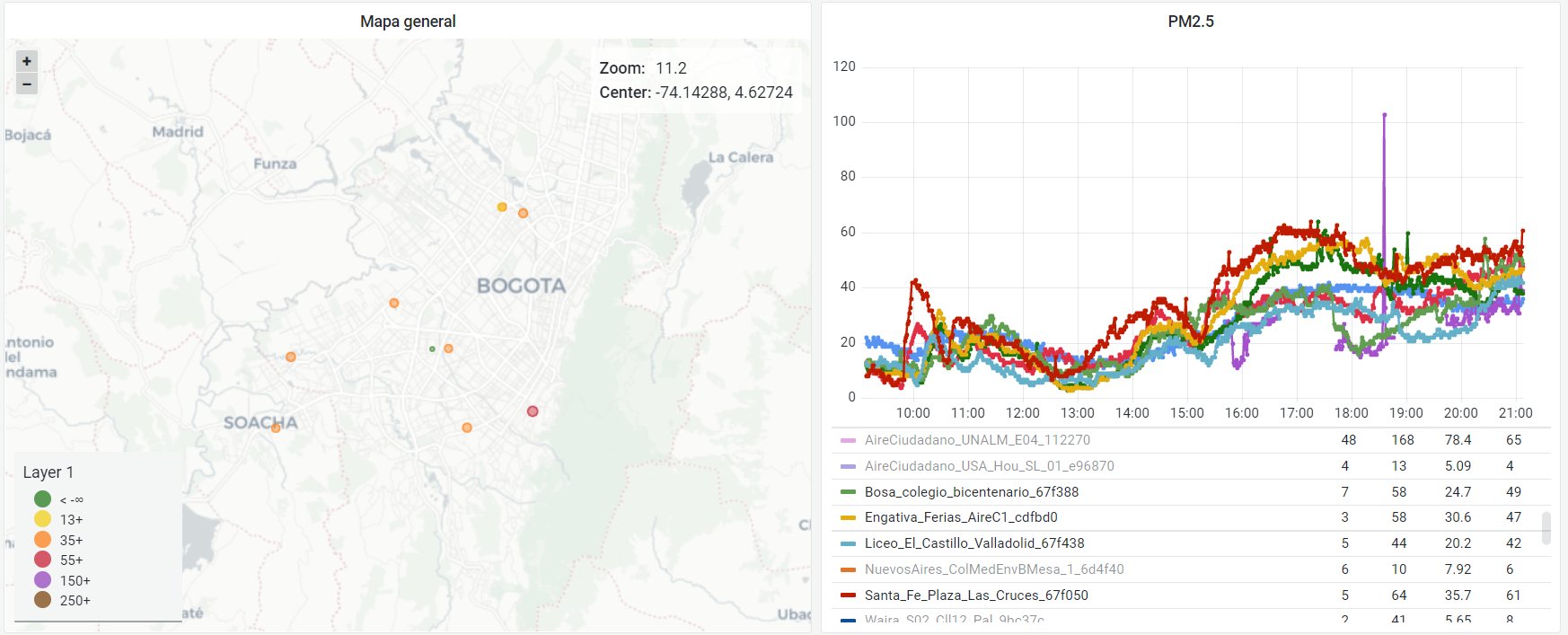Click the orange marker beside the yellow marker
The width and height of the screenshot is (1568, 635).
coord(523,213)
